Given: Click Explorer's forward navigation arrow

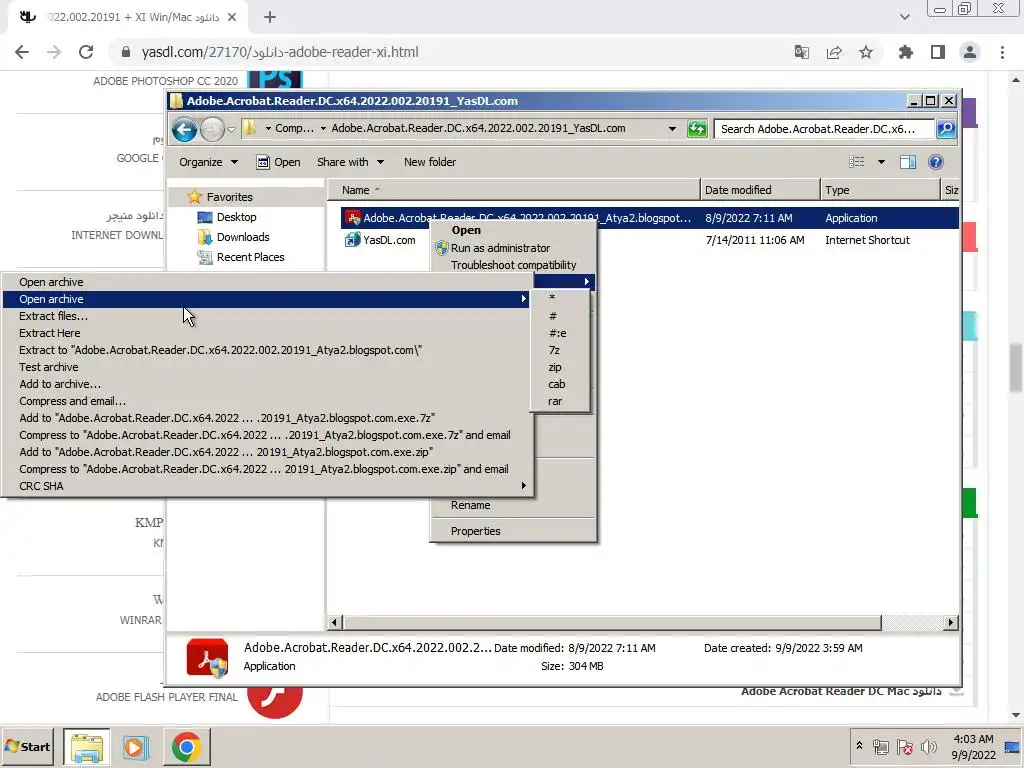Looking at the screenshot, I should click(212, 129).
